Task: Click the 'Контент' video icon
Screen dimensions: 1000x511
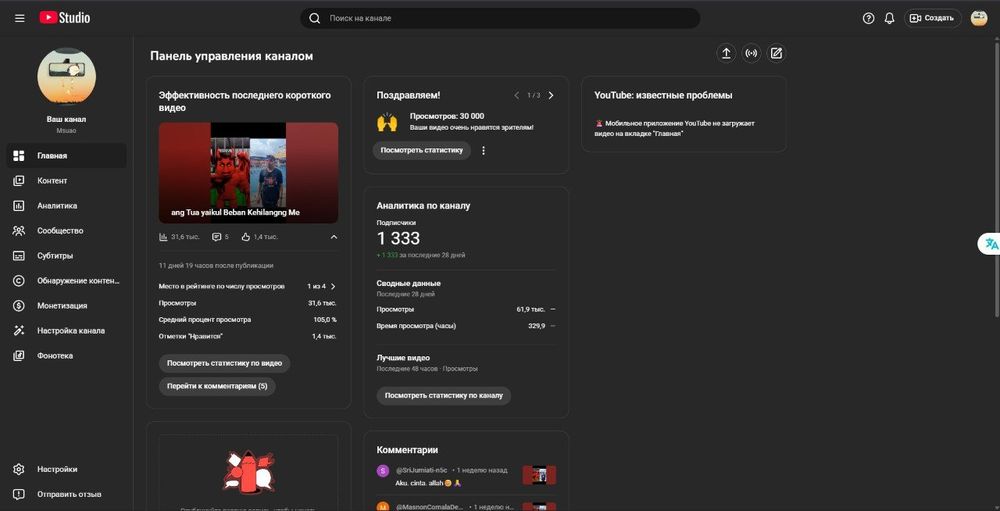Action: point(18,181)
